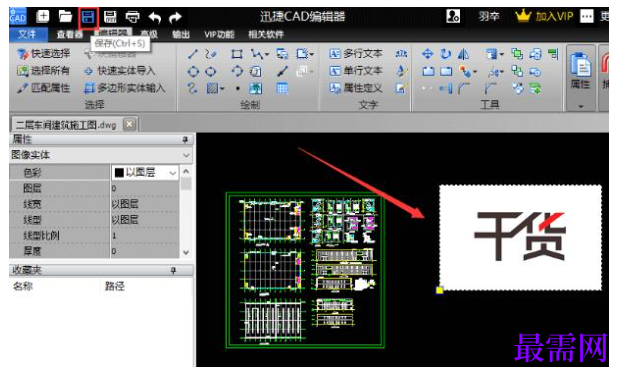Click the Rotate tool in Tools group
Screen dimensions: 626x379
tap(446, 54)
